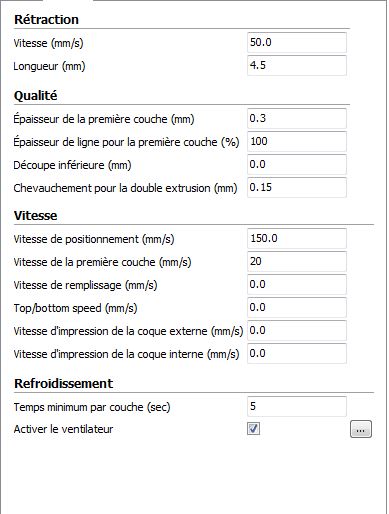Click the Vitesse de positionnement field
Screen dimensions: 389x514
pos(297,238)
